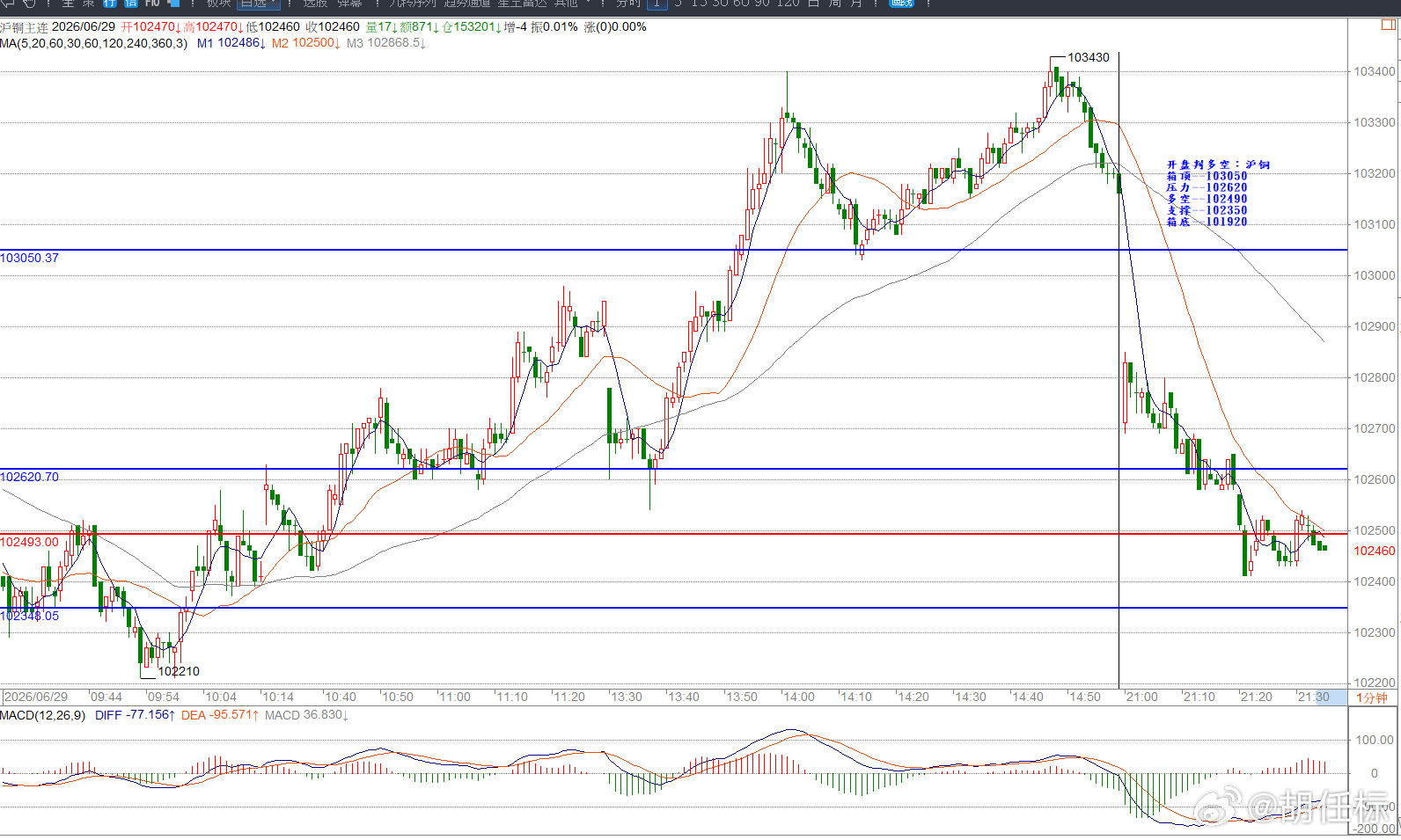Click the 10:40 time axis label
1401x840 pixels.
[x=341, y=697]
